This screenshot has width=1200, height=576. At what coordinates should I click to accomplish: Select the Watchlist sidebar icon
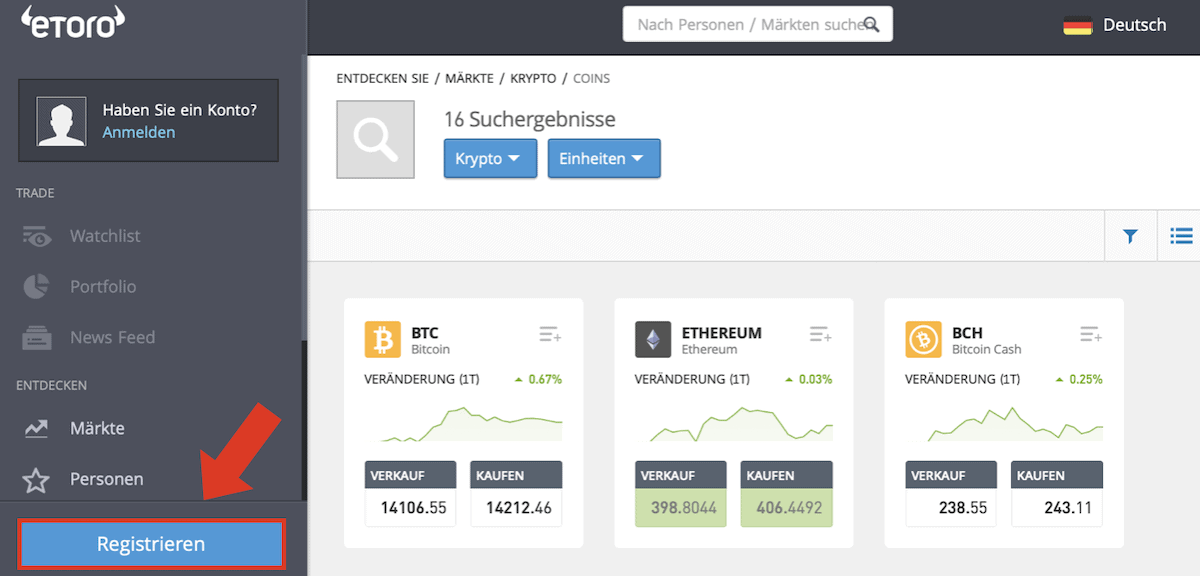click(x=37, y=236)
